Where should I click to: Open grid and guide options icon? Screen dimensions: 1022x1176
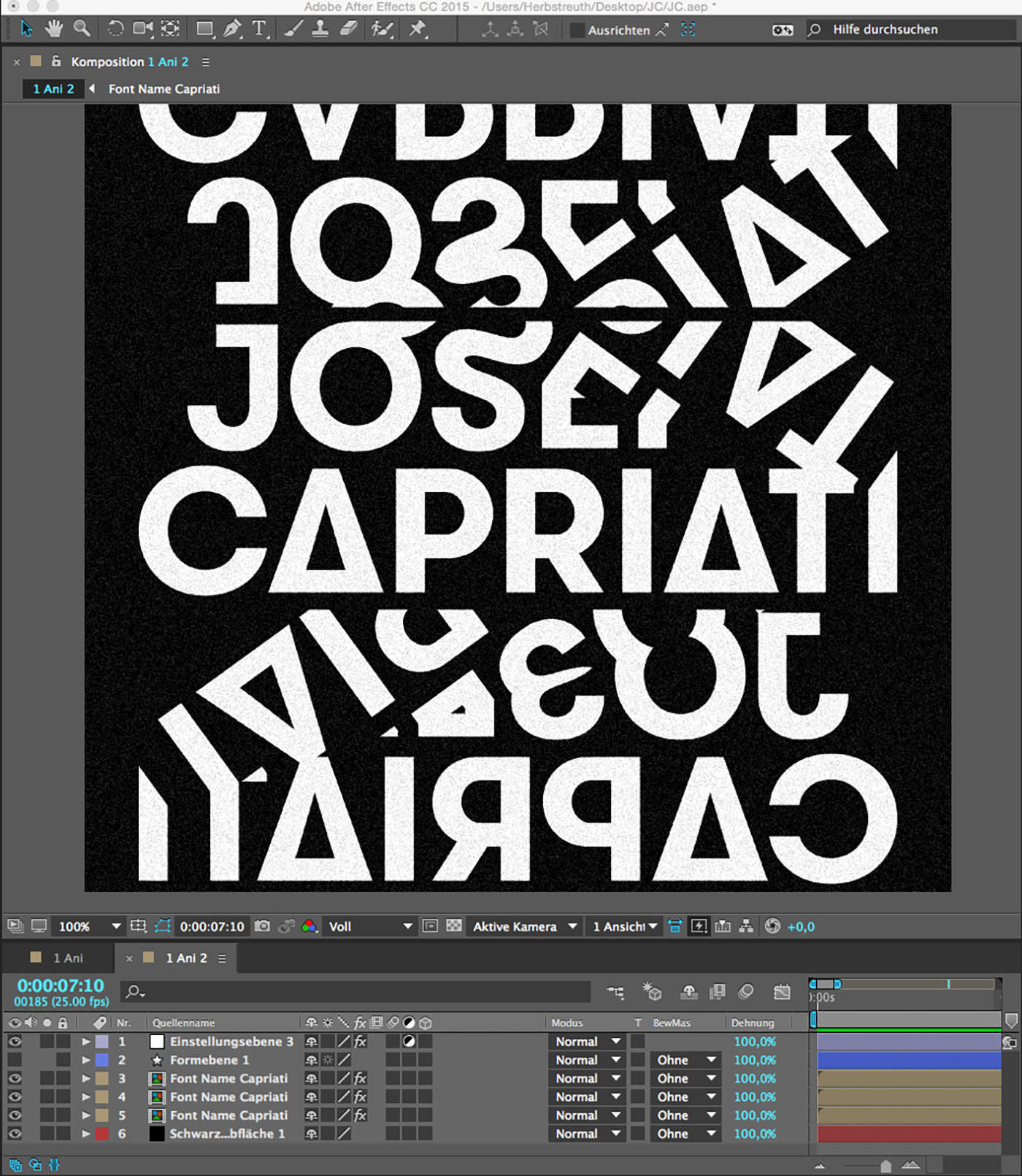pos(138,926)
